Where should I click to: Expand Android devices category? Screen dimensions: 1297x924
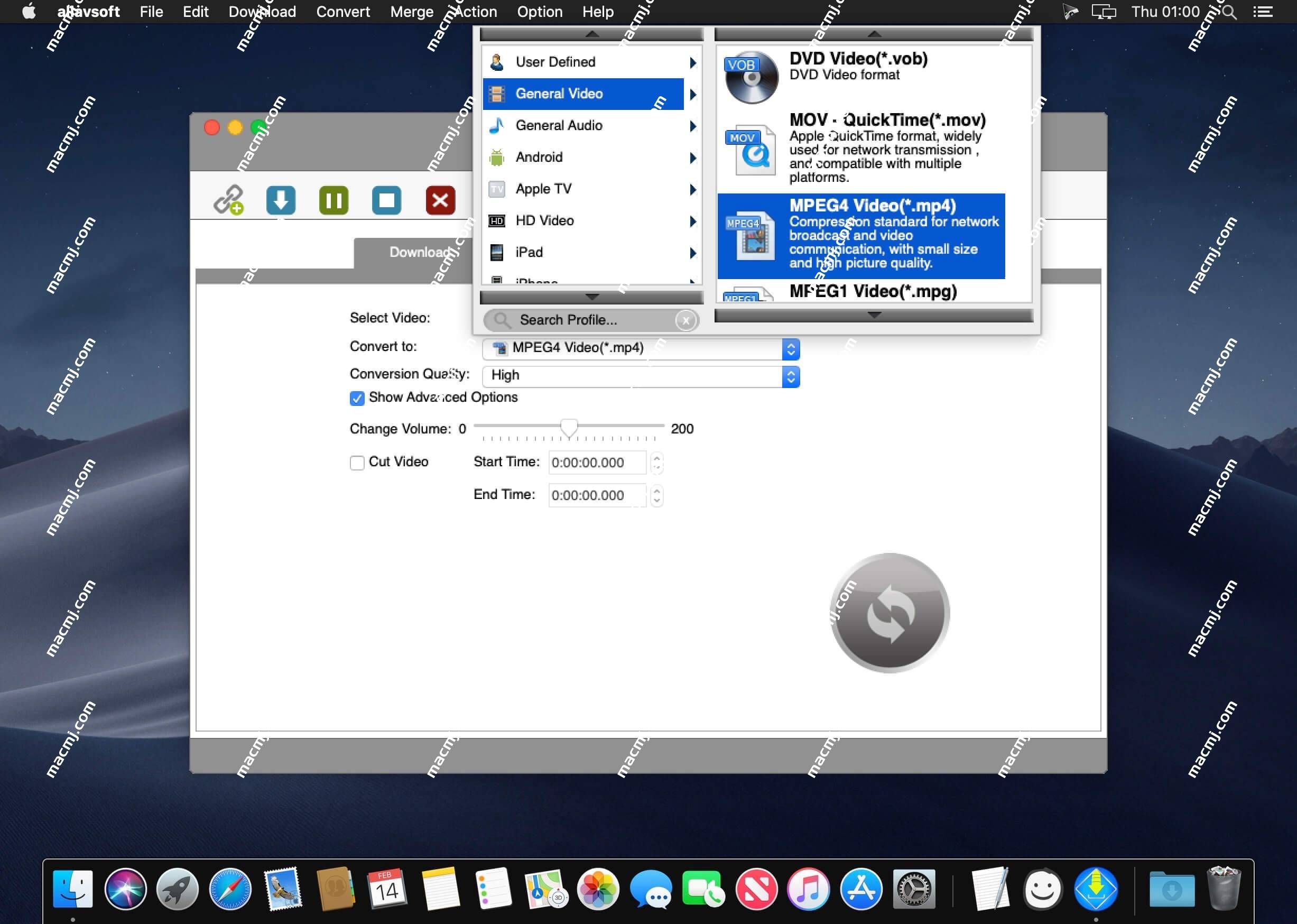point(590,157)
